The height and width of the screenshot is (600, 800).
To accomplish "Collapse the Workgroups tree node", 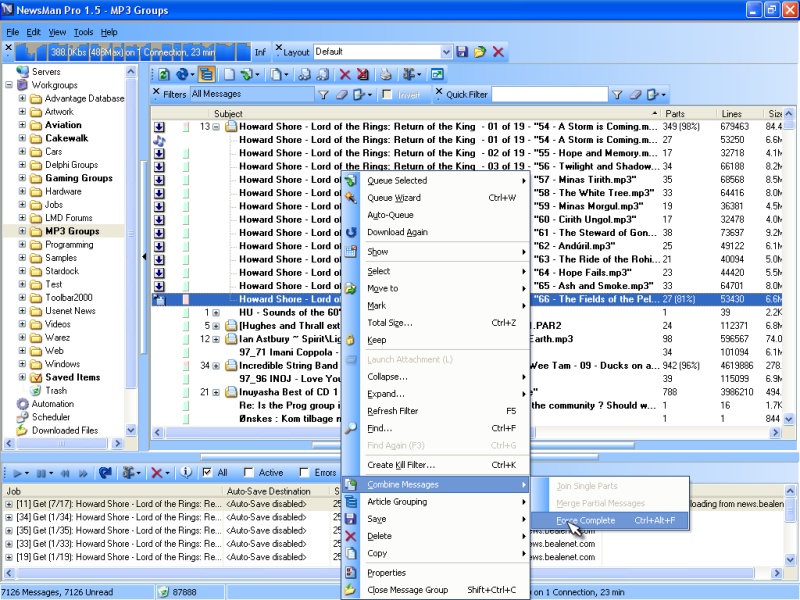I will 9,85.
